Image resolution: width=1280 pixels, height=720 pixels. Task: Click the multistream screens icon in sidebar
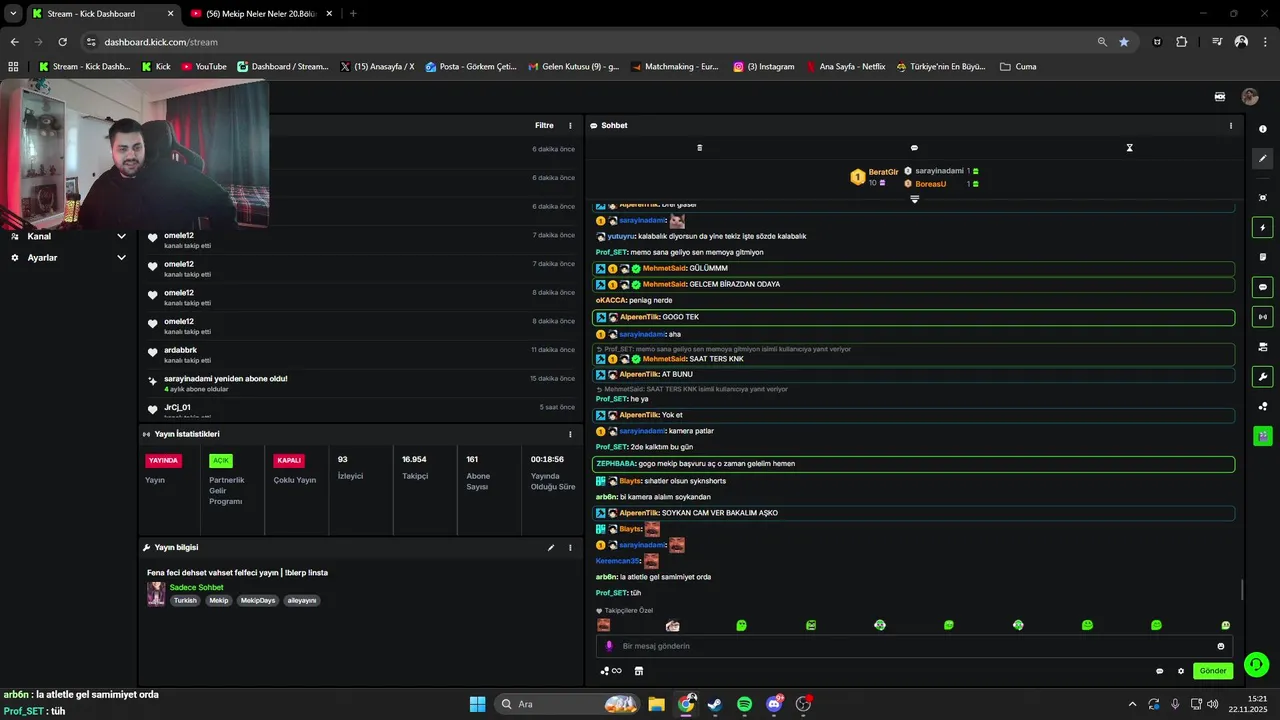pyautogui.click(x=1263, y=347)
